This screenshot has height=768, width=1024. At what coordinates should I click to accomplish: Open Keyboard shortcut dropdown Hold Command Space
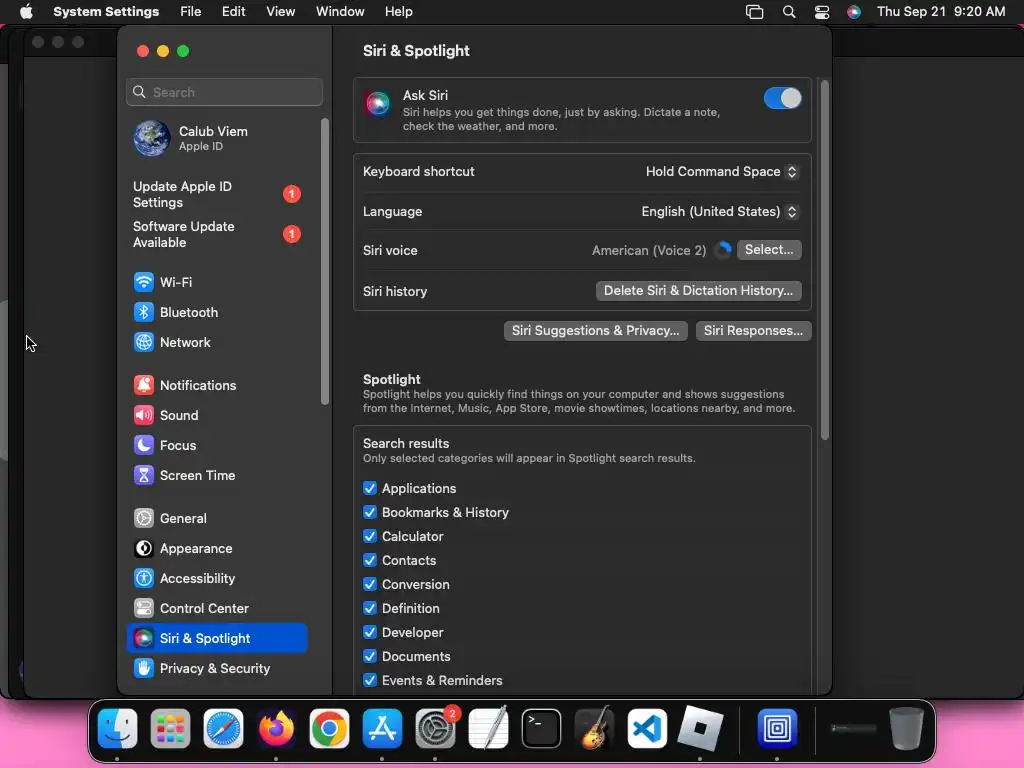pyautogui.click(x=722, y=172)
